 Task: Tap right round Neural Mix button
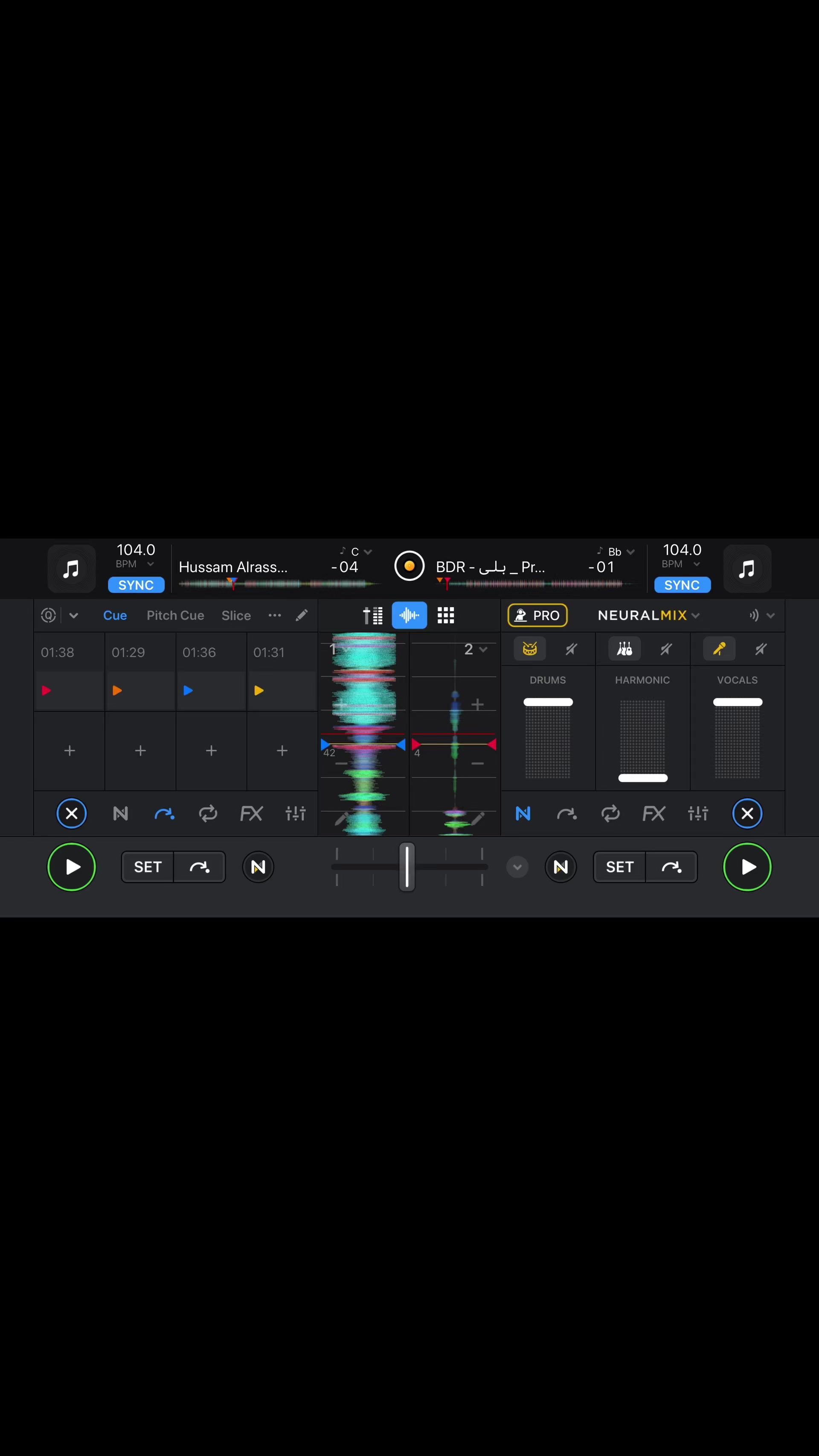[x=561, y=867]
